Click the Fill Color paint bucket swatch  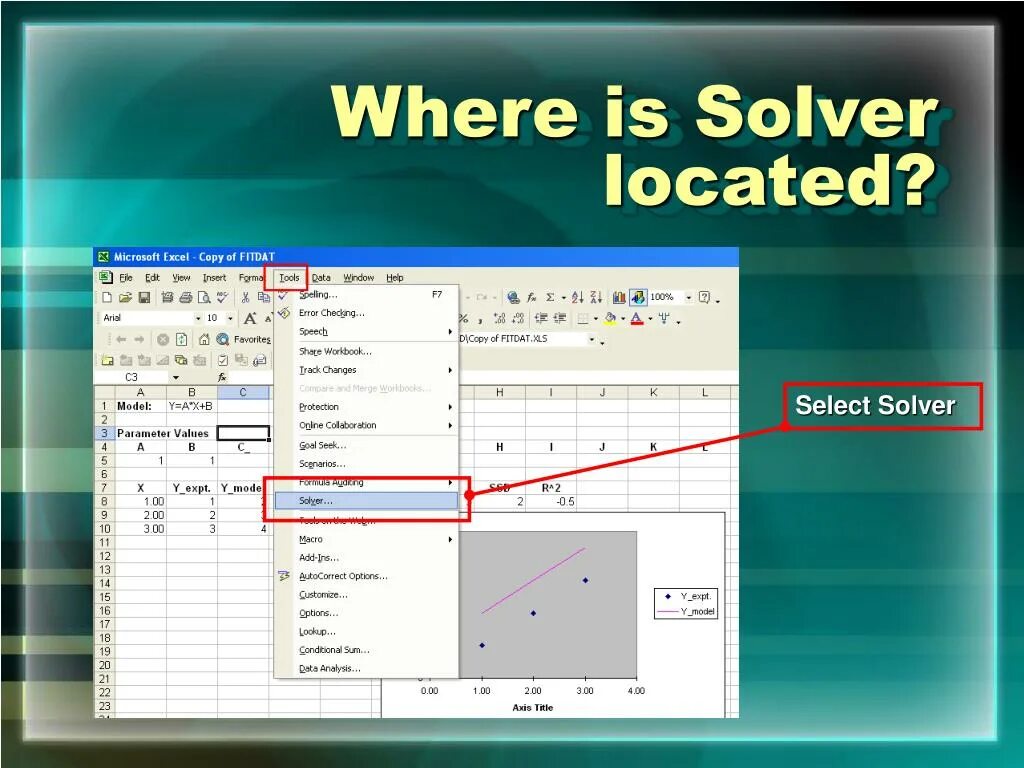point(610,319)
